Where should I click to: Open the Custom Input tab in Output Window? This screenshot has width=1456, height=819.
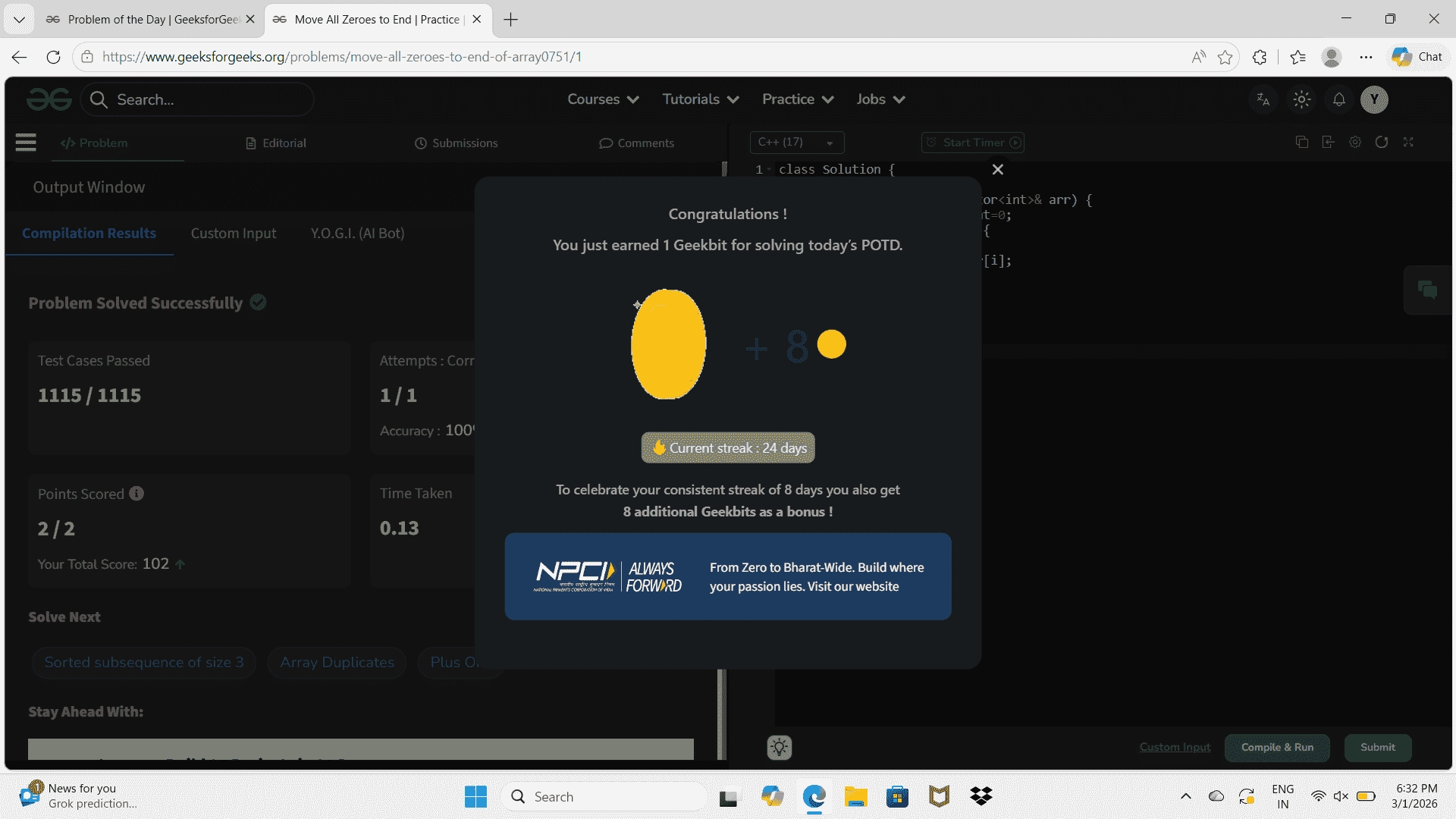coord(234,234)
